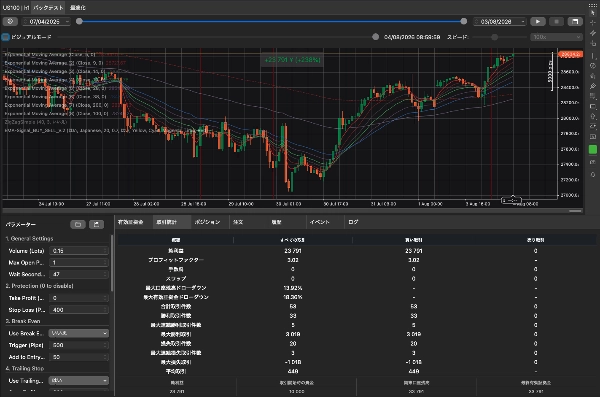This screenshot has height=397, width=600.
Task: Click stepper of Stop Loss field
Action: tap(105, 310)
